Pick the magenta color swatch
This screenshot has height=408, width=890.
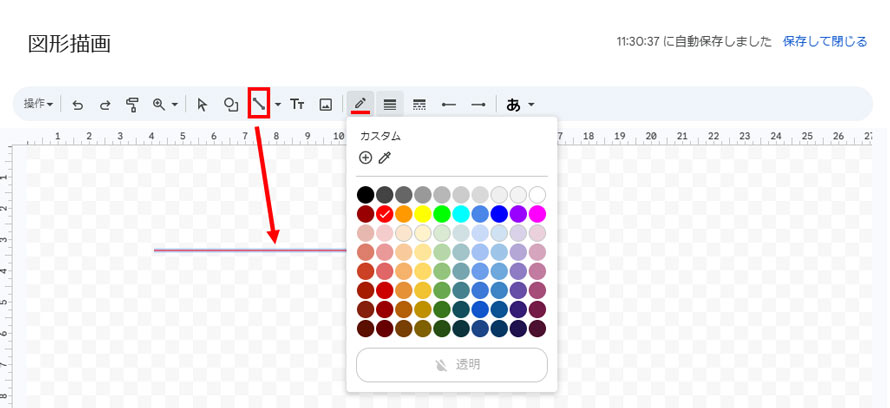point(537,214)
